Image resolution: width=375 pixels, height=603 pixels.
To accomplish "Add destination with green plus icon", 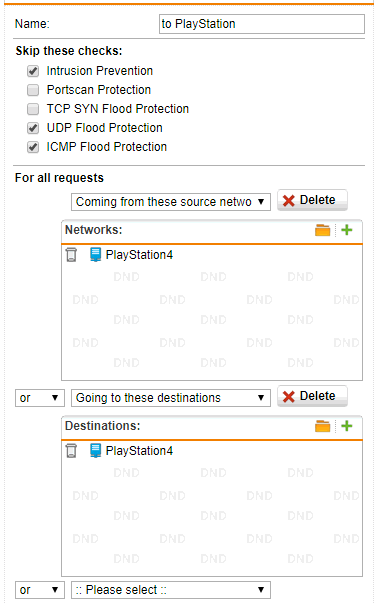I will point(347,426).
